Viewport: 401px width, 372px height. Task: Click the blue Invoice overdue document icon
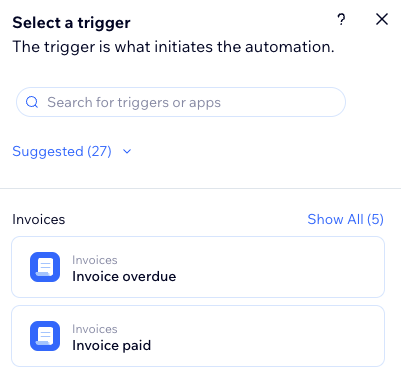tap(45, 267)
